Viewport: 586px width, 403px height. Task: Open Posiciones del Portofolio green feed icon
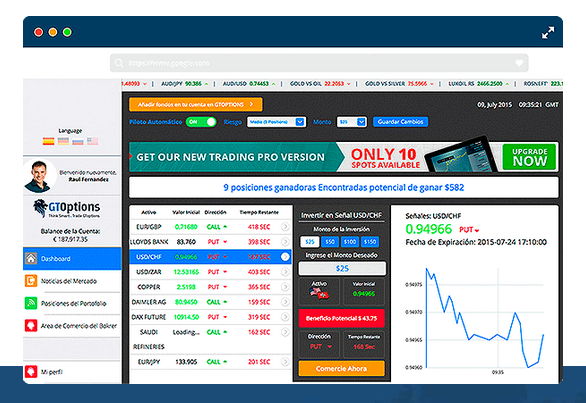pos(31,303)
